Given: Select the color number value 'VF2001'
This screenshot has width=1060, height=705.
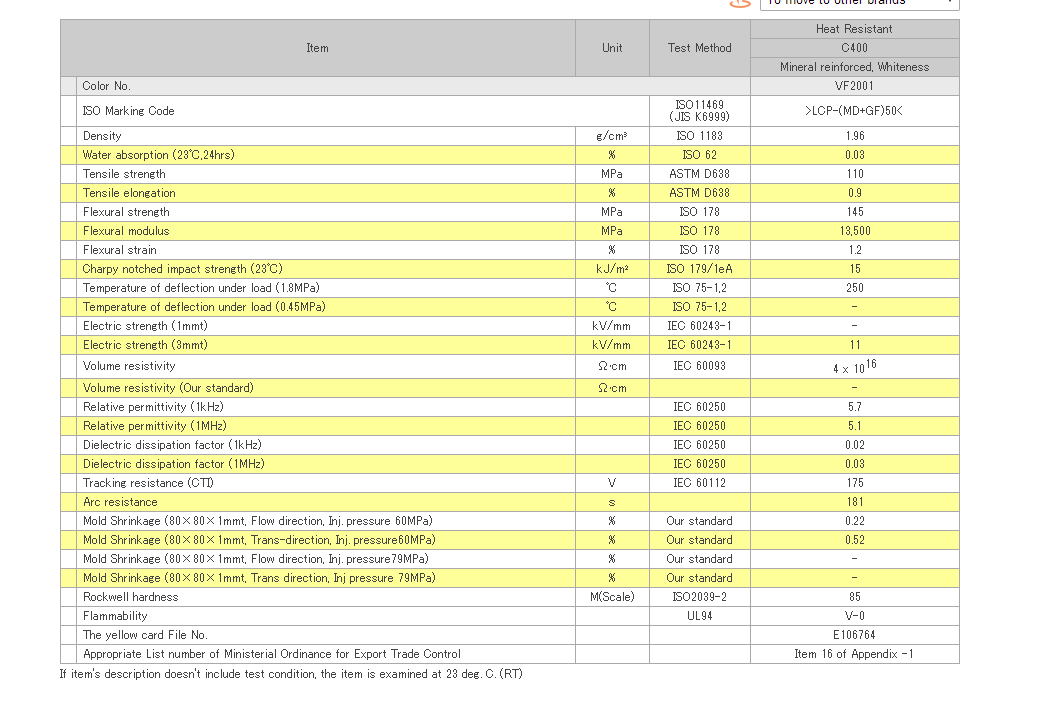Looking at the screenshot, I should tap(854, 86).
